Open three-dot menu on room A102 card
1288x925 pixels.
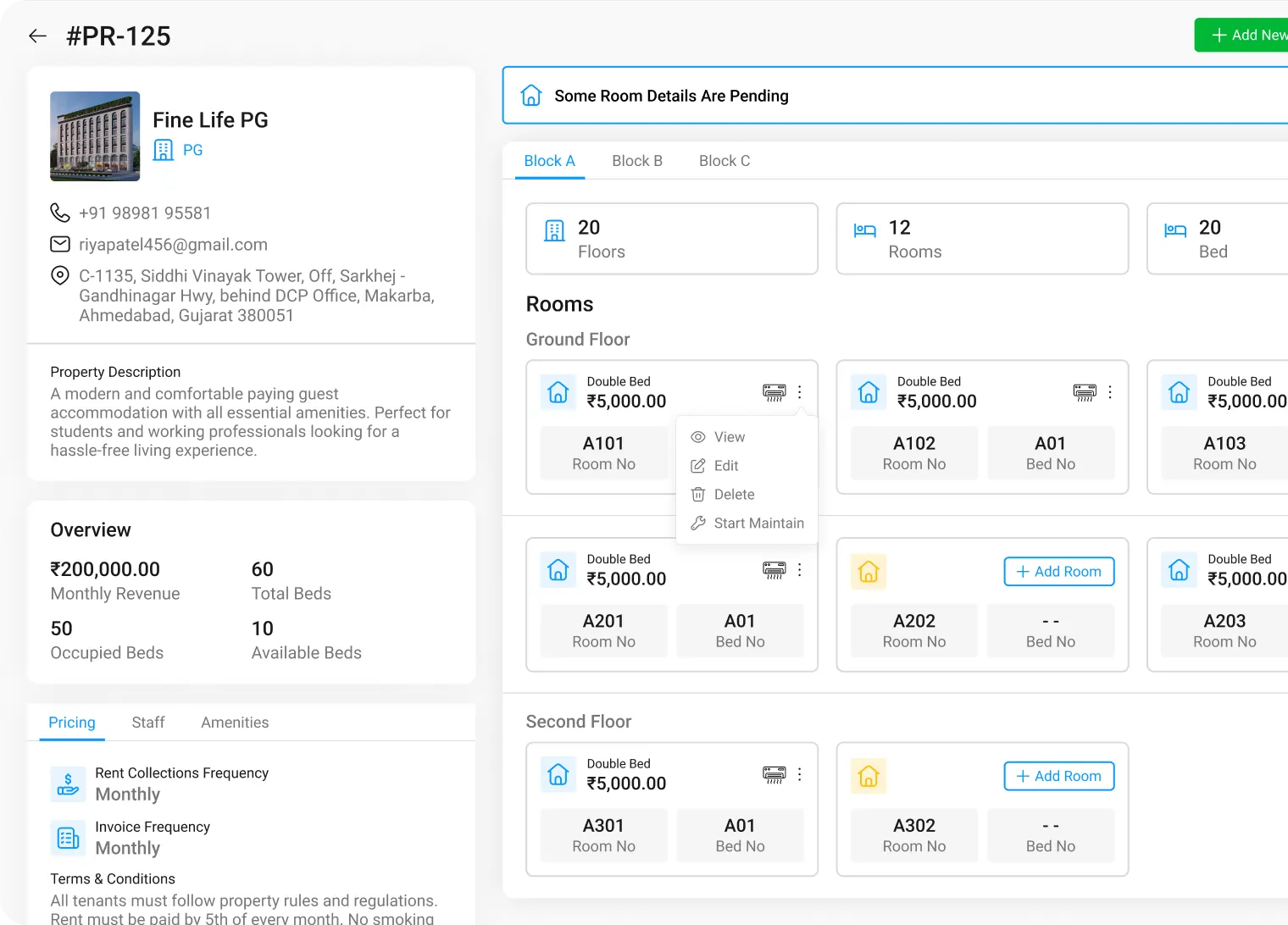coord(1109,392)
